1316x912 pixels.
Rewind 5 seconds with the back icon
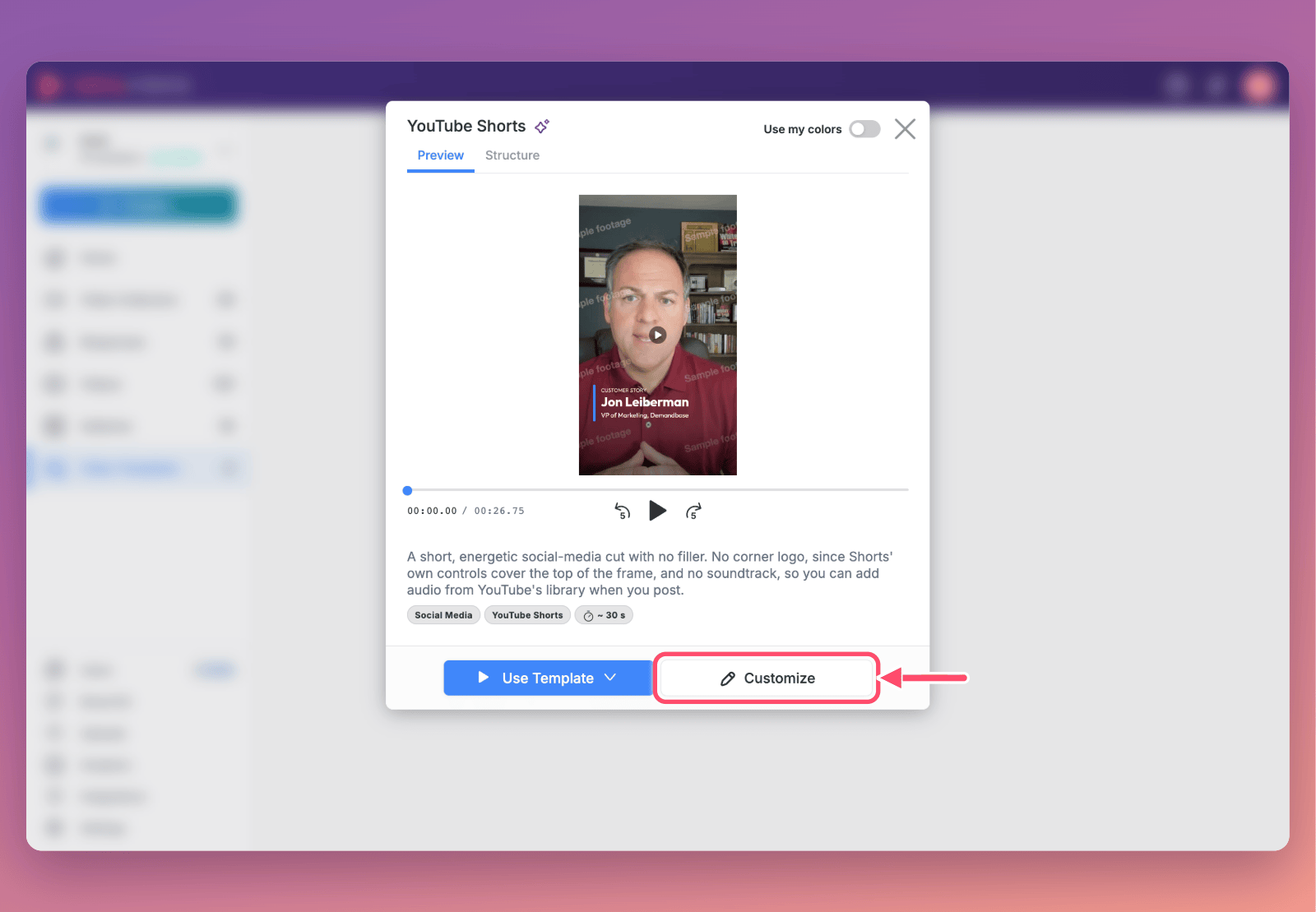click(623, 512)
